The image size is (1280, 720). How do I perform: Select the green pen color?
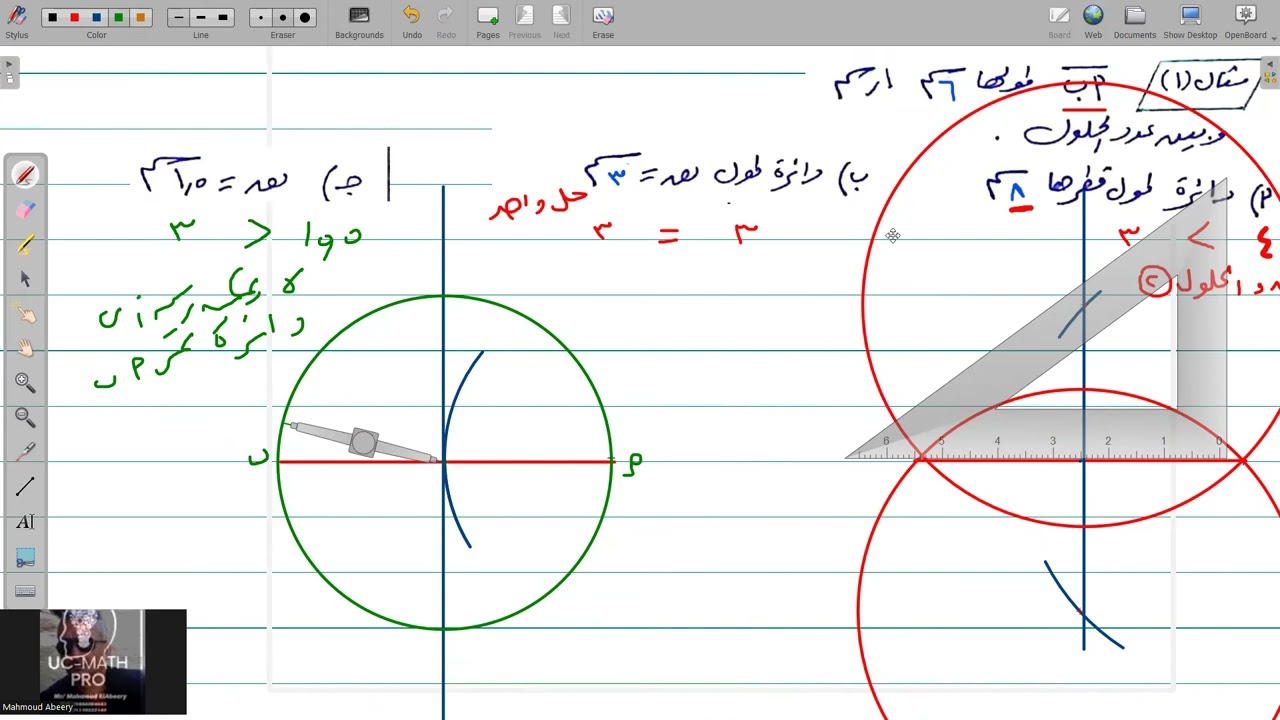[118, 18]
